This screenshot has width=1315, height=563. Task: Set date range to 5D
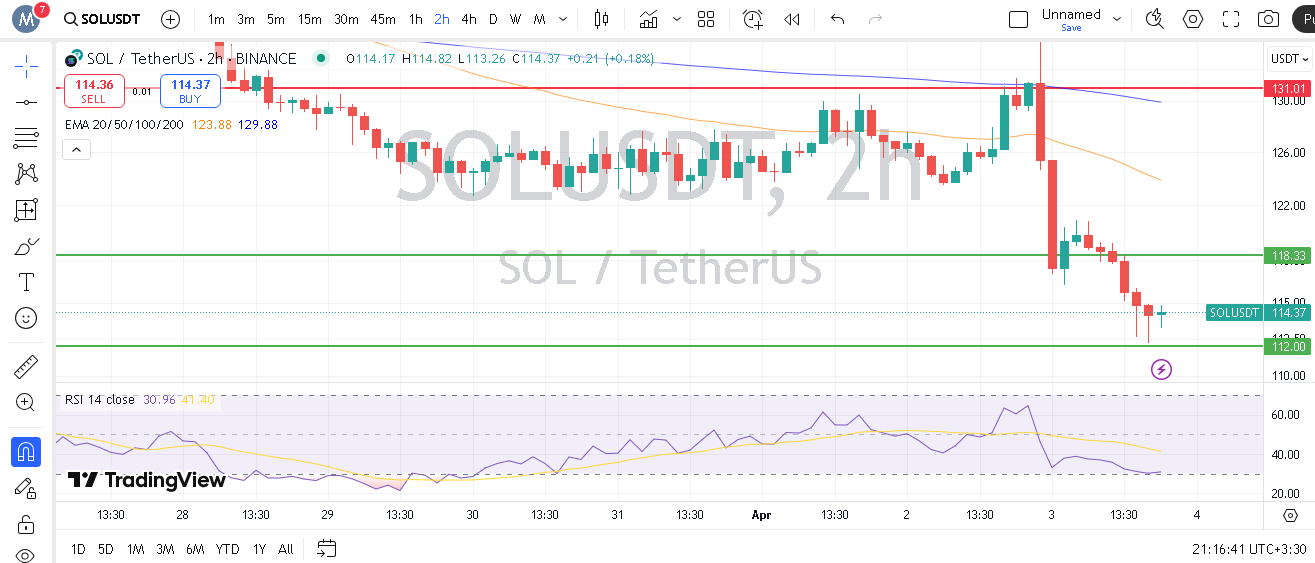point(107,548)
